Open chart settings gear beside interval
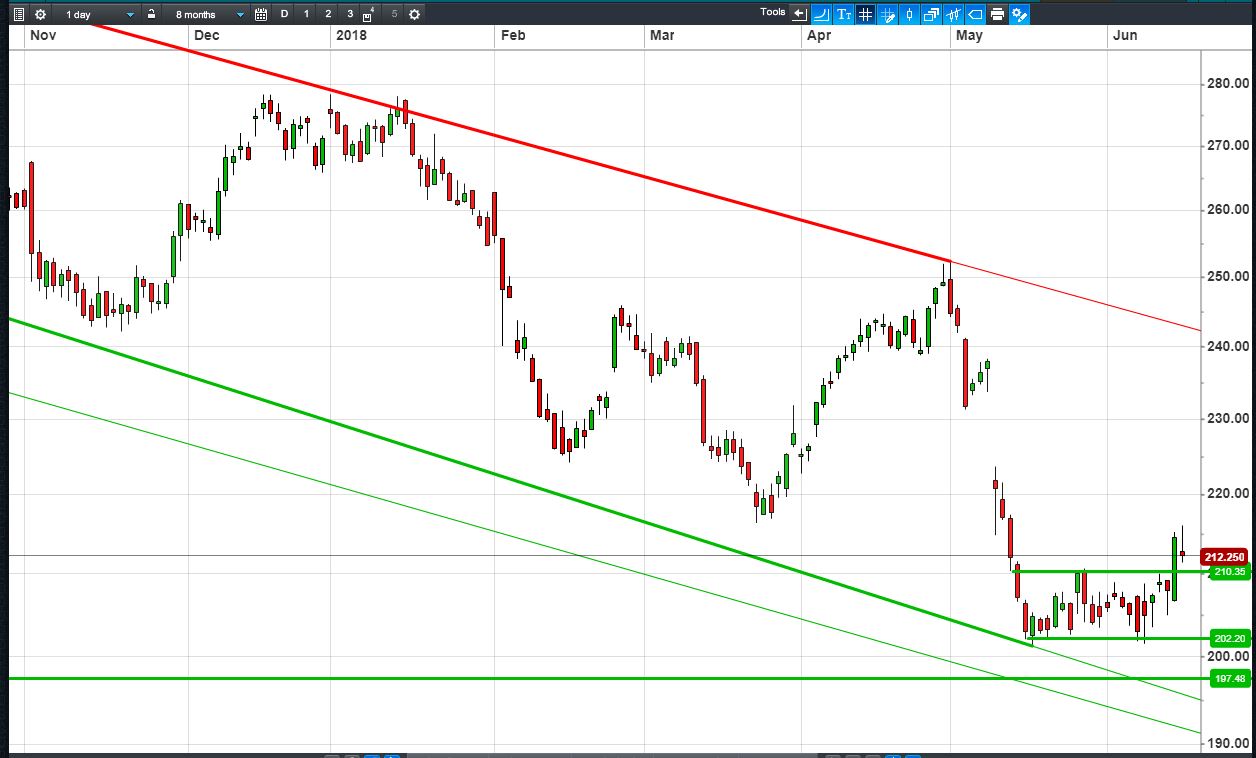Viewport: 1256px width, 758px height. point(40,14)
